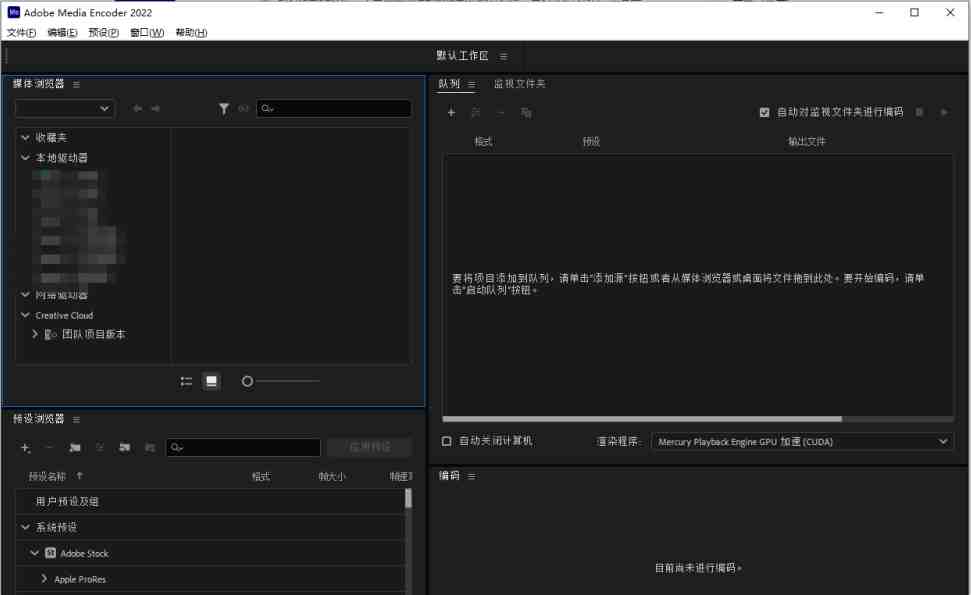Uncheck 自动对监视文件夹进行编码
This screenshot has height=595, width=971.
[763, 112]
